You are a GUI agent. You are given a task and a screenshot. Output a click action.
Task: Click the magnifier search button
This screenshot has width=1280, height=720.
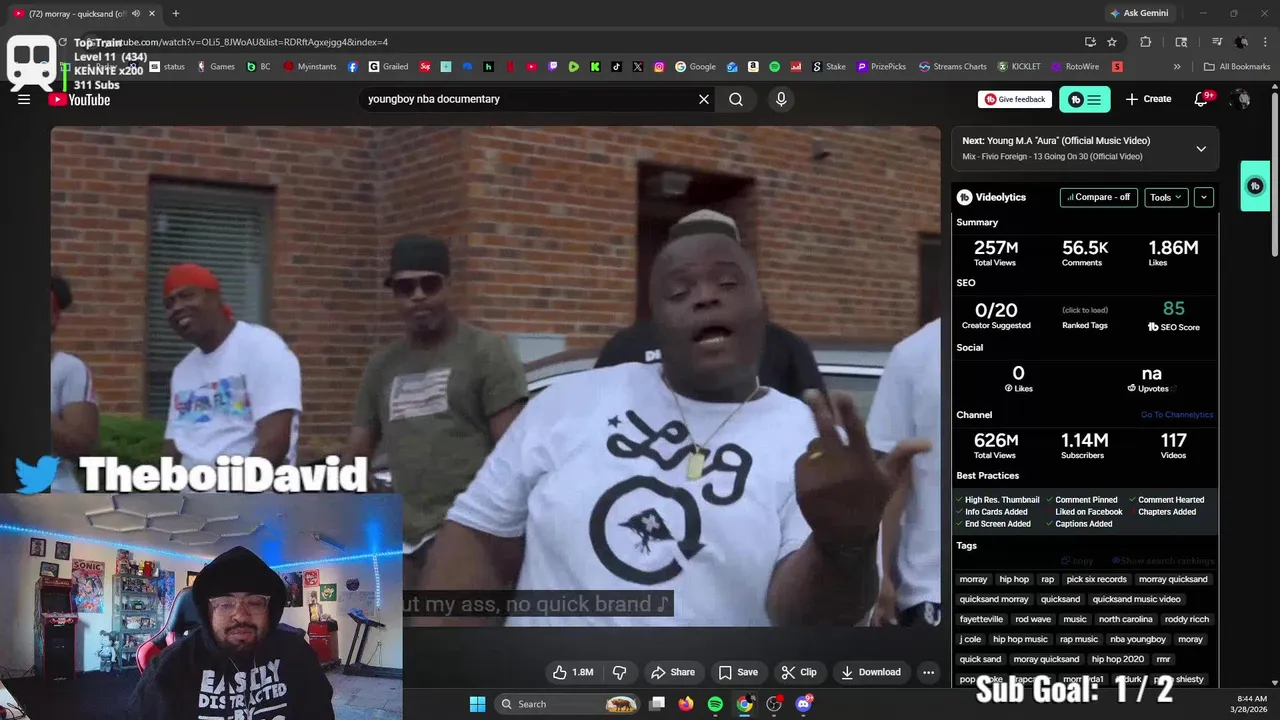tap(736, 99)
